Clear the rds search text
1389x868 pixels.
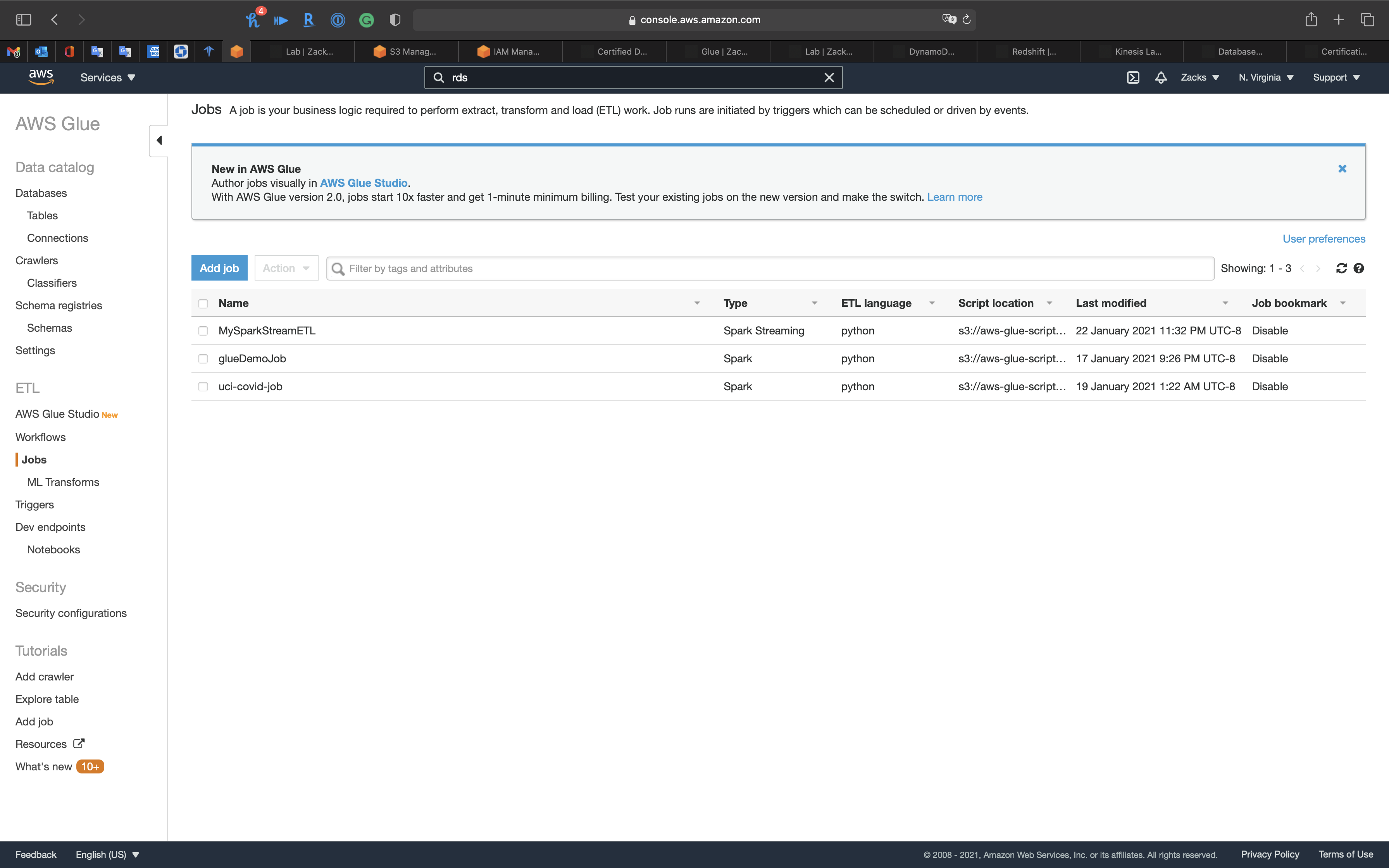click(x=829, y=77)
